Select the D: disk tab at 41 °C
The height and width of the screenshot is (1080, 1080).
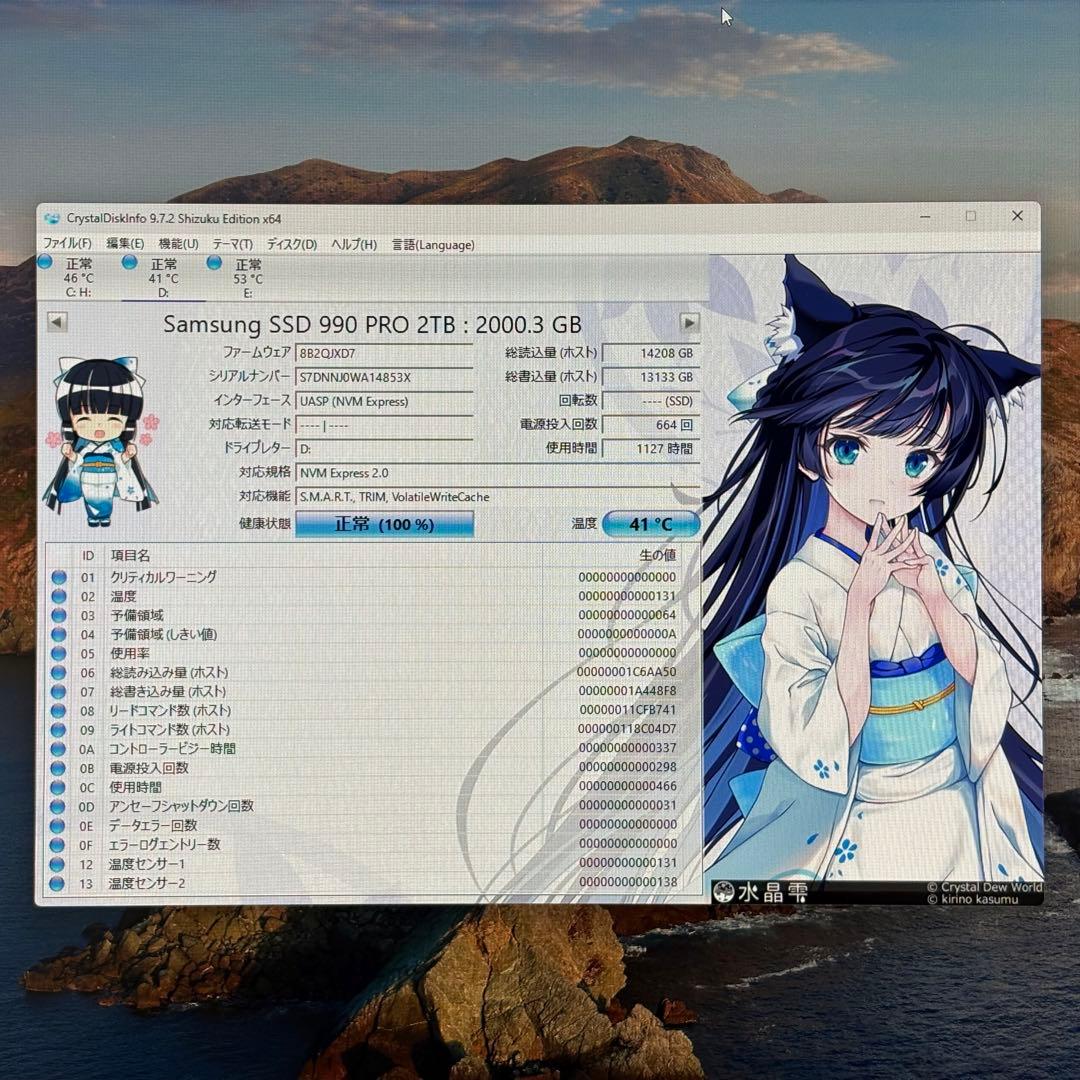(x=163, y=278)
